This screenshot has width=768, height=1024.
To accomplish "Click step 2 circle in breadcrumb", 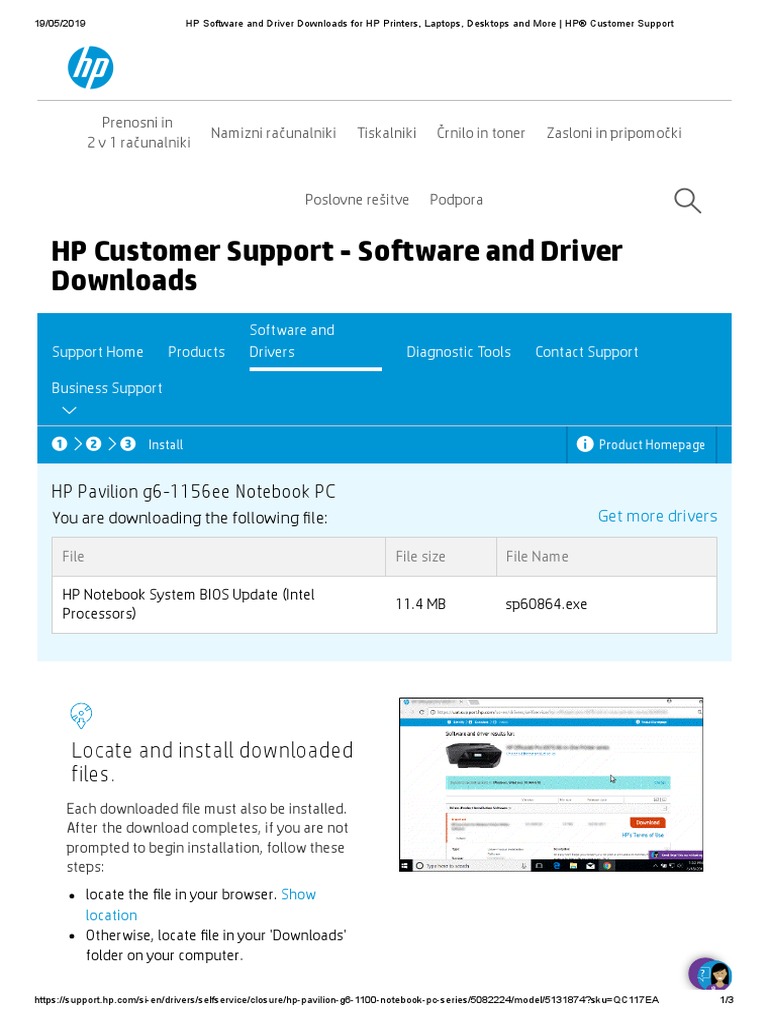I will pos(93,444).
